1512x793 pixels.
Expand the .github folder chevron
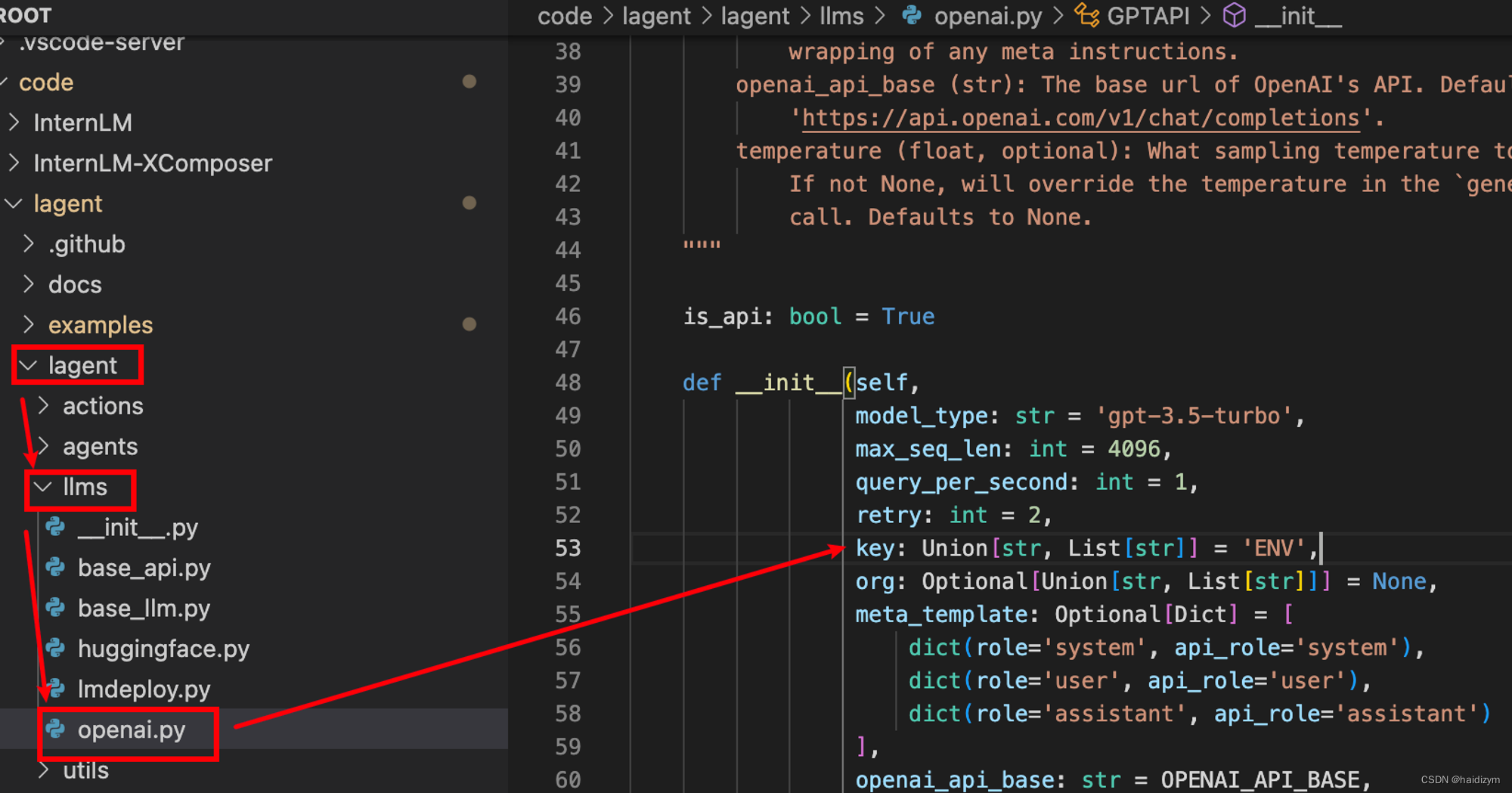[x=29, y=243]
